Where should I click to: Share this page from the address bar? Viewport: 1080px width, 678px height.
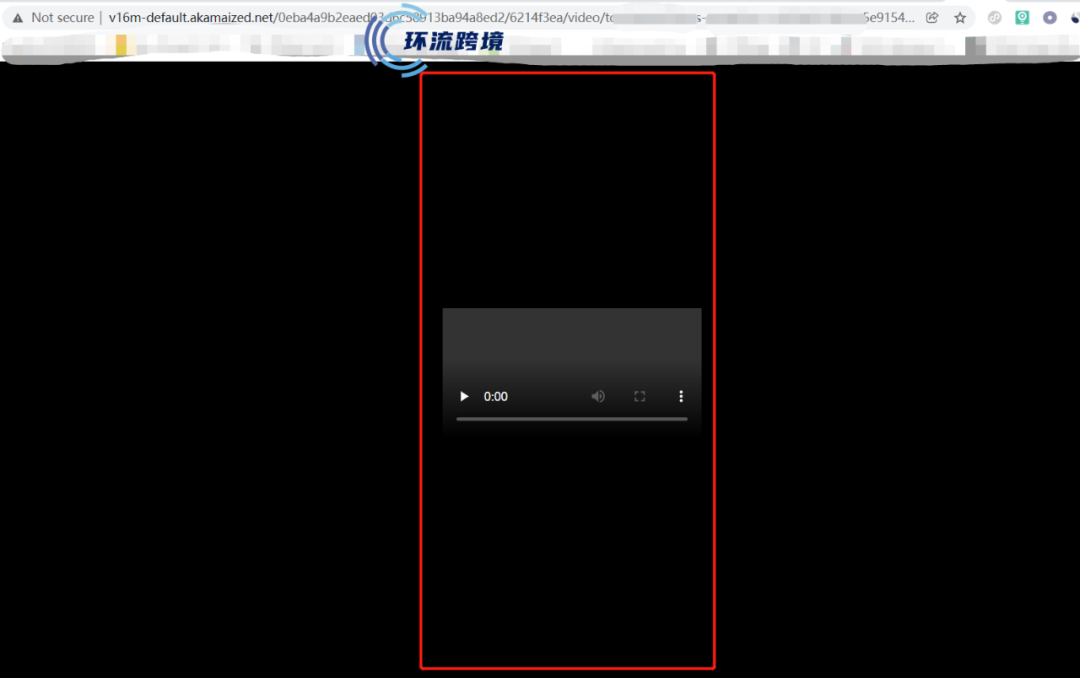click(932, 17)
